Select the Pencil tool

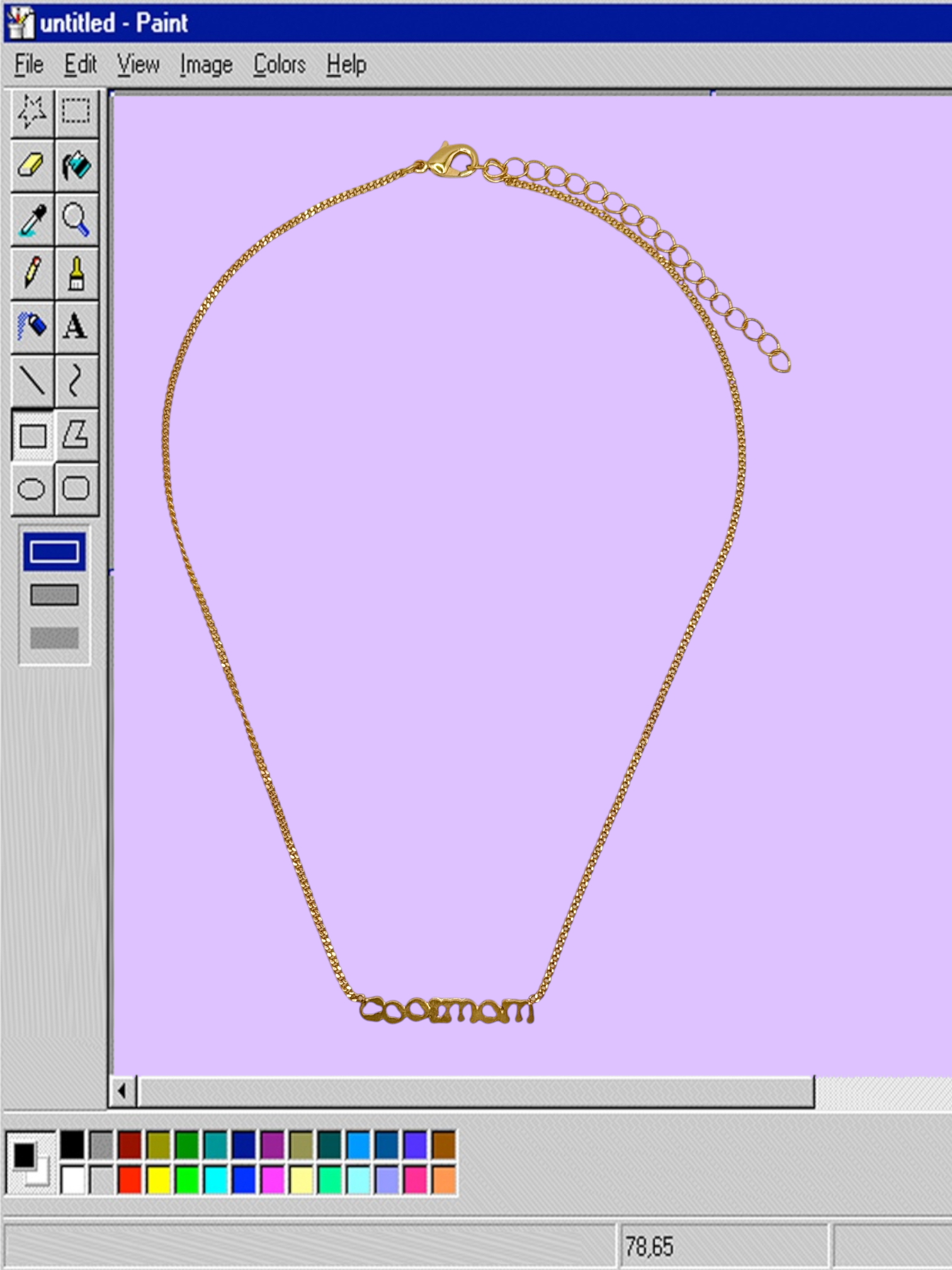32,273
